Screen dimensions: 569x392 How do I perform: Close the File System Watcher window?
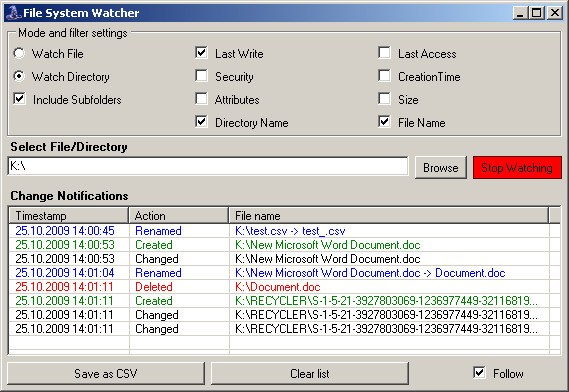pos(555,13)
